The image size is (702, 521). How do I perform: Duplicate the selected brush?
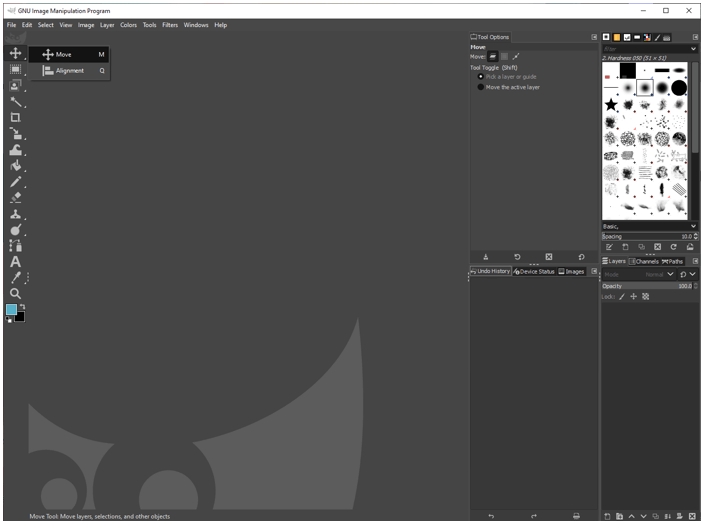[642, 247]
